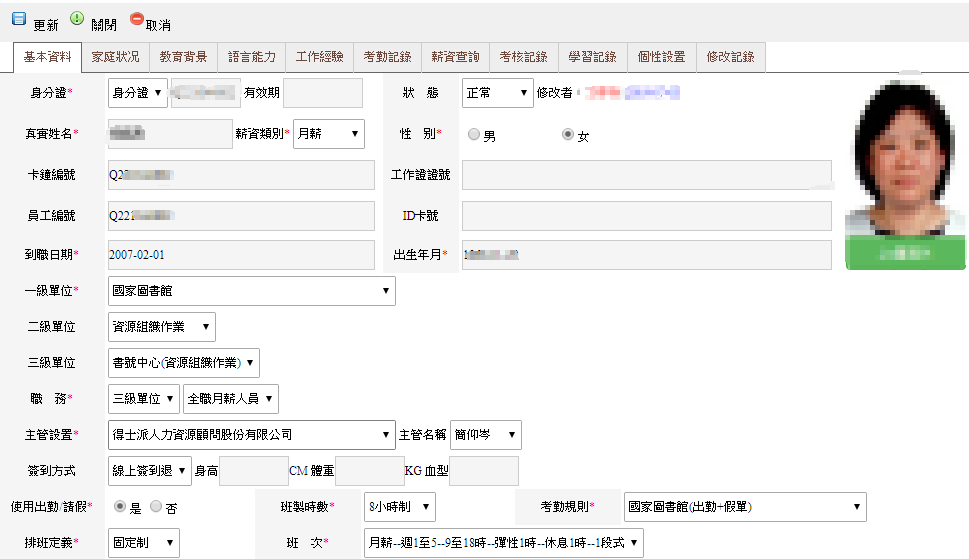Open the 狀態 正常 dropdown
The width and height of the screenshot is (969, 559).
tap(497, 93)
